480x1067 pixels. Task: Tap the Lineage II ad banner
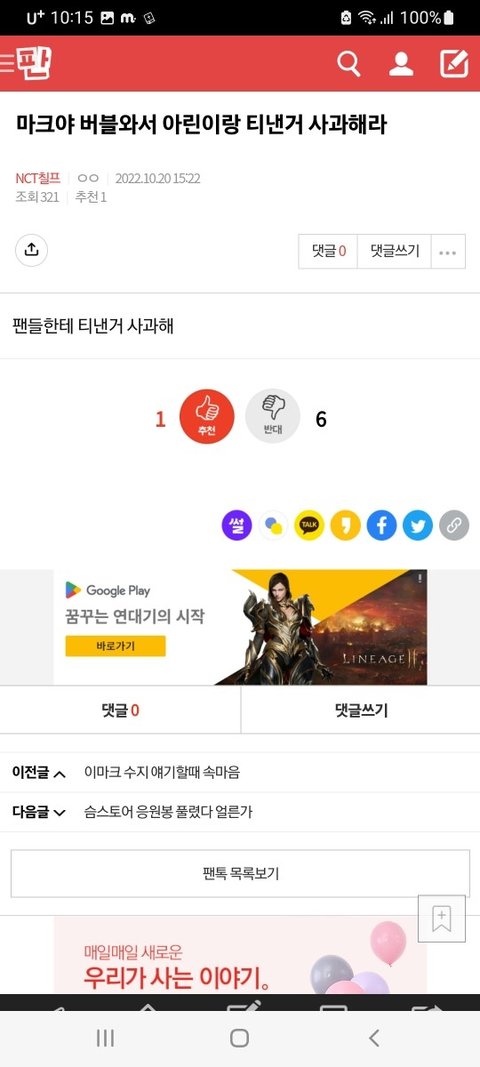[x=240, y=627]
